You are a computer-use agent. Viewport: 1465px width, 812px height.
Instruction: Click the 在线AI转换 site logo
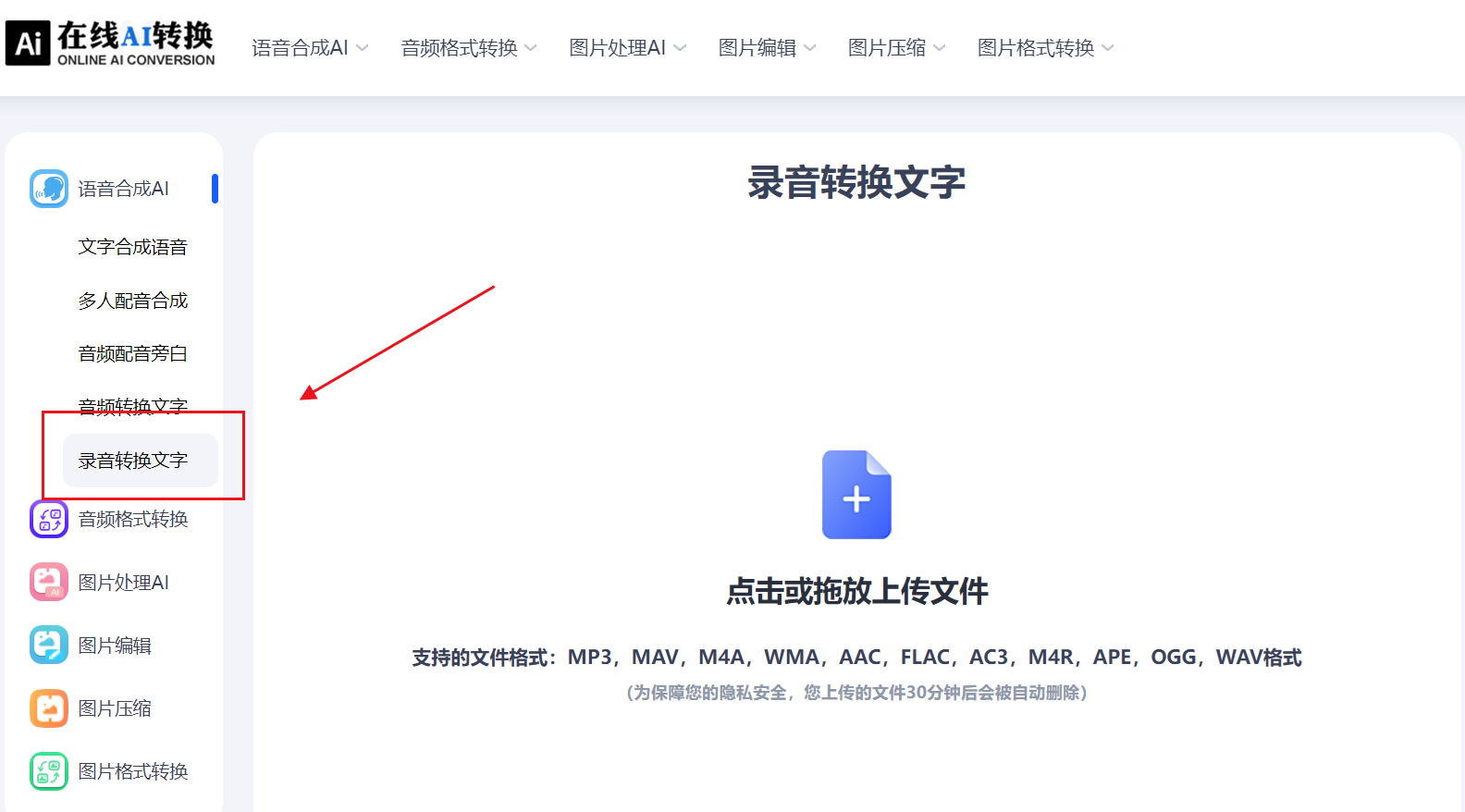110,43
